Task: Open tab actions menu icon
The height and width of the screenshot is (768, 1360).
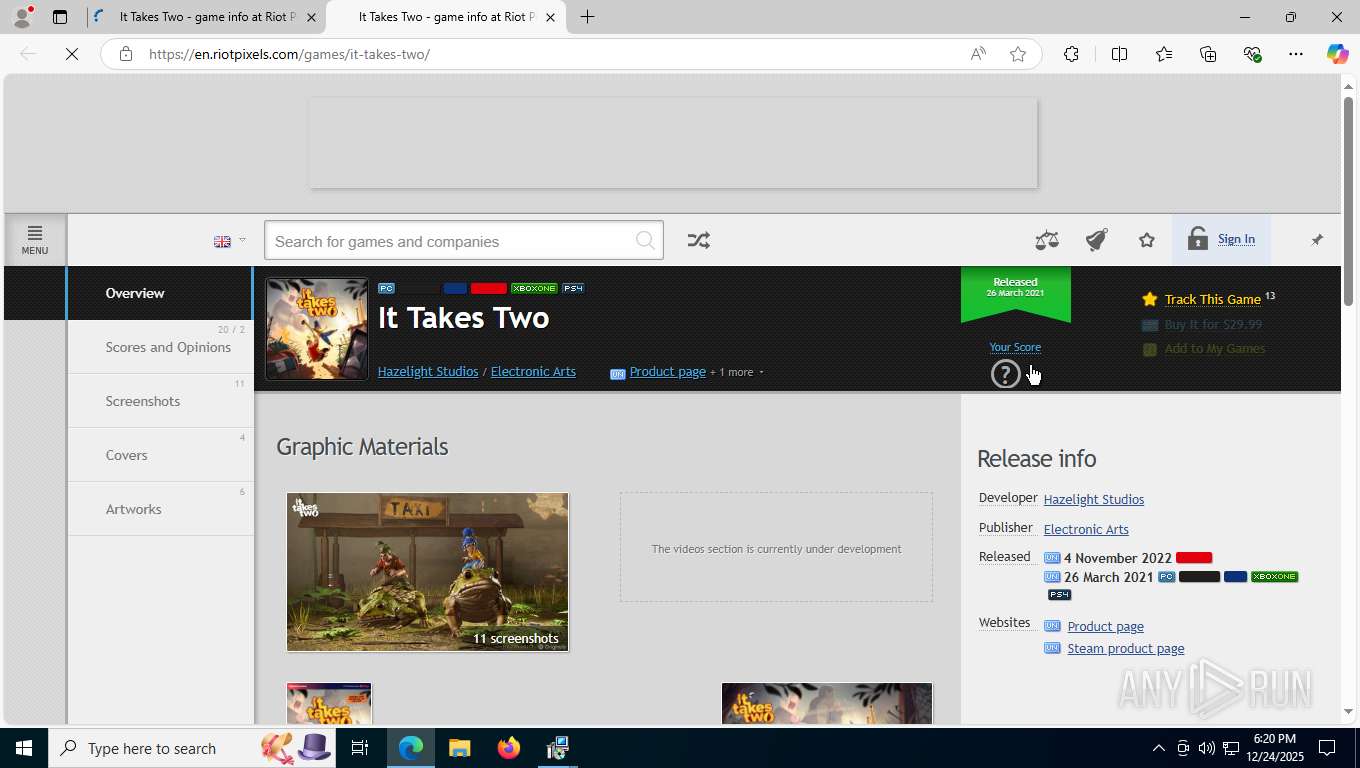Action: 60,17
